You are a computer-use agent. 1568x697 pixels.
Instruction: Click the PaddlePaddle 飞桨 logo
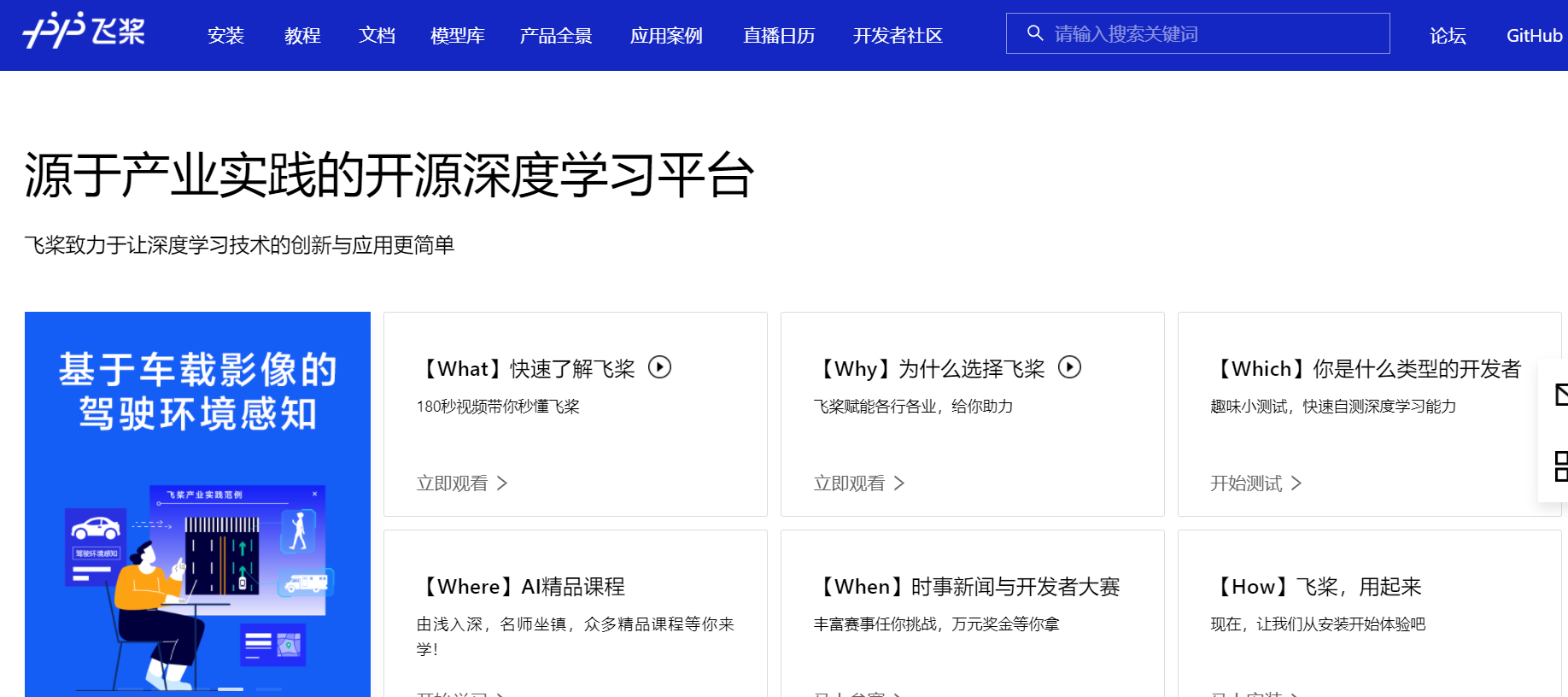[84, 31]
